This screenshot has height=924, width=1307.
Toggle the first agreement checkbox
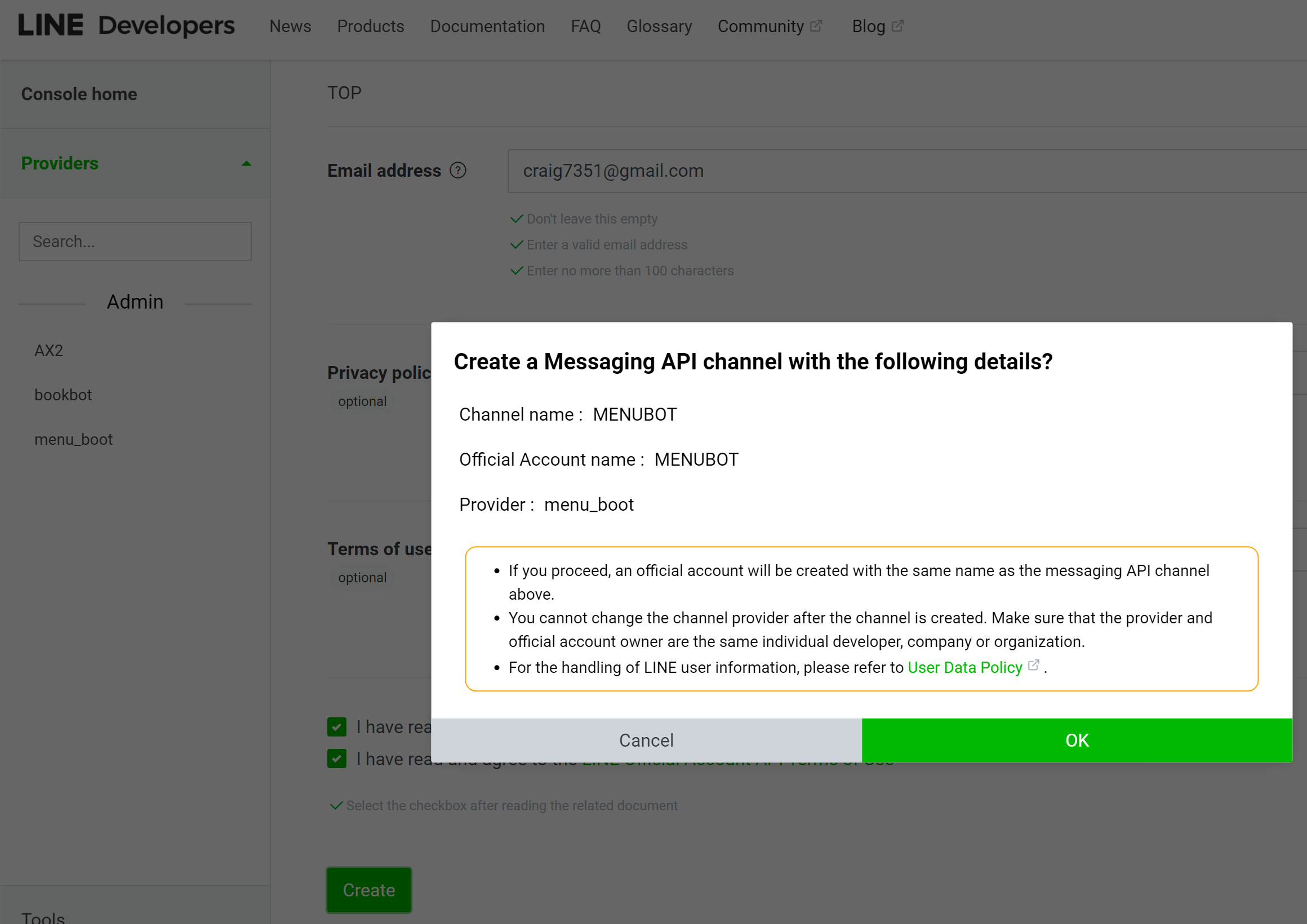[x=337, y=727]
